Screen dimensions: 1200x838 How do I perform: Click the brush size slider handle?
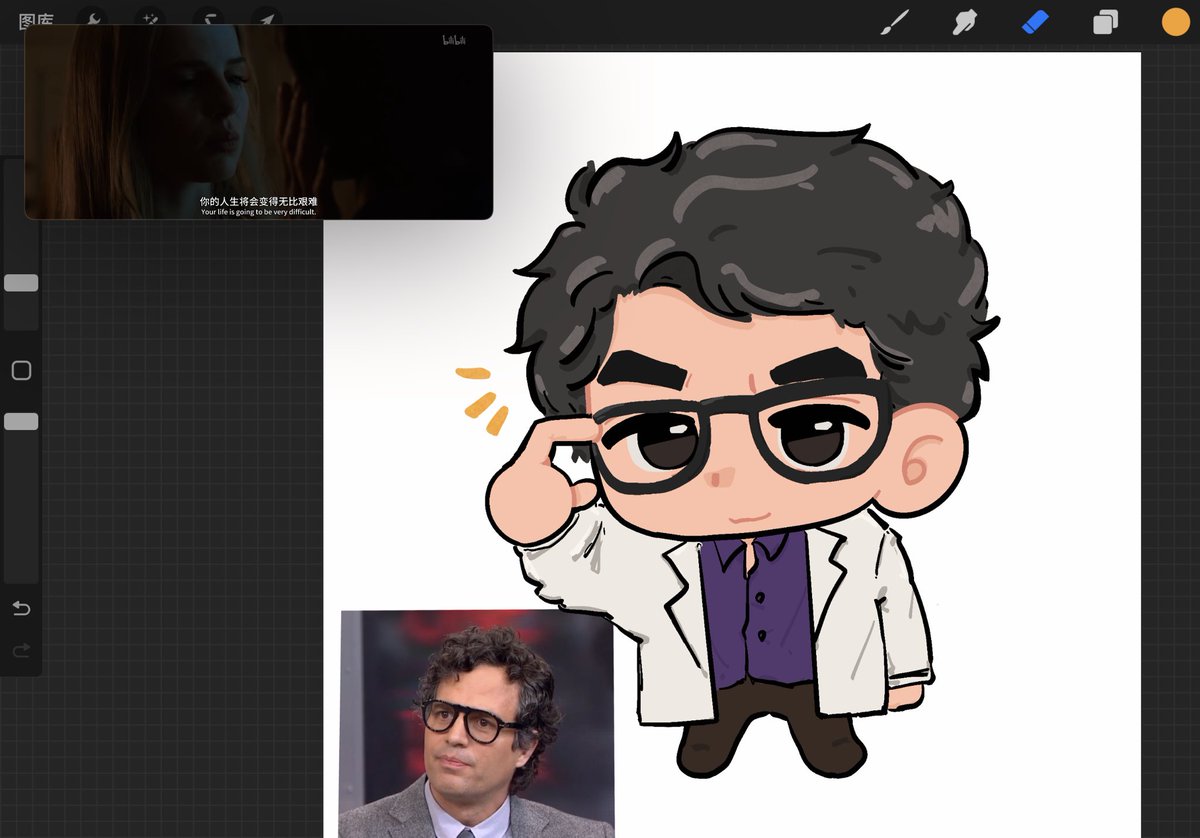coord(21,283)
